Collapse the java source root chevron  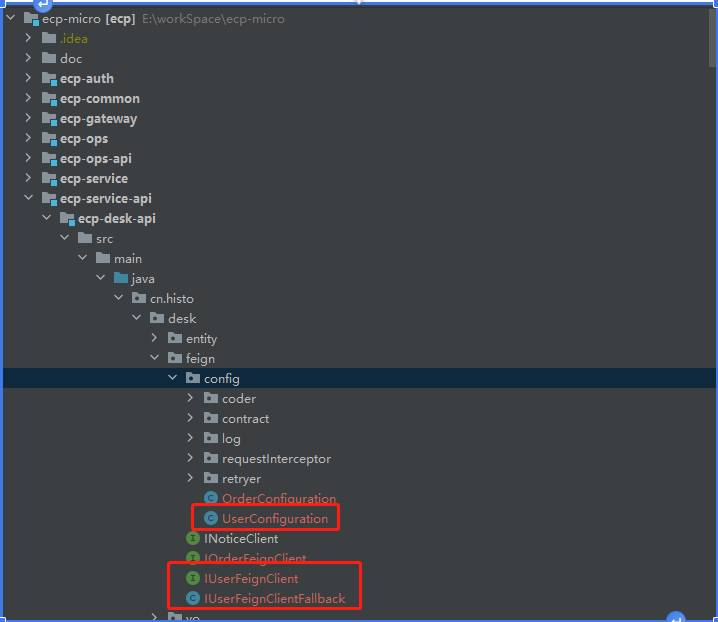(x=101, y=278)
